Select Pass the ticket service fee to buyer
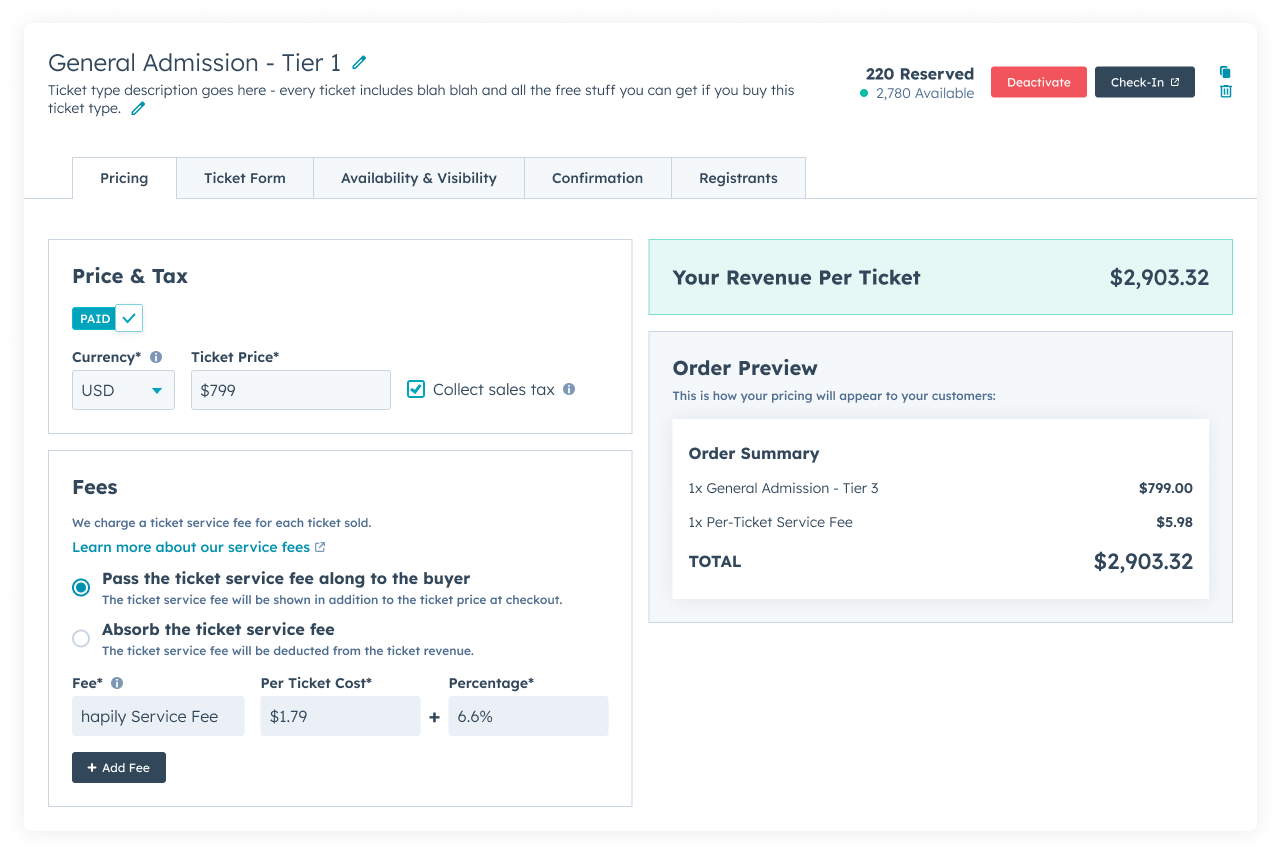1281x856 pixels. click(x=81, y=587)
